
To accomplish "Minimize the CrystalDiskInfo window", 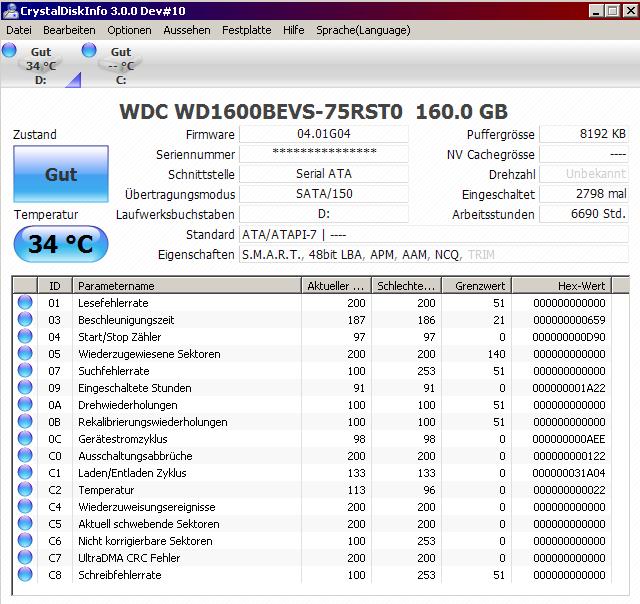I will (x=596, y=11).
